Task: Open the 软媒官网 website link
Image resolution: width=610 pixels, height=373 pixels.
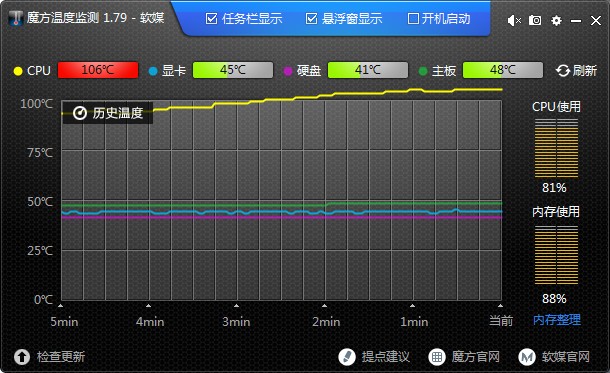Action: 566,357
